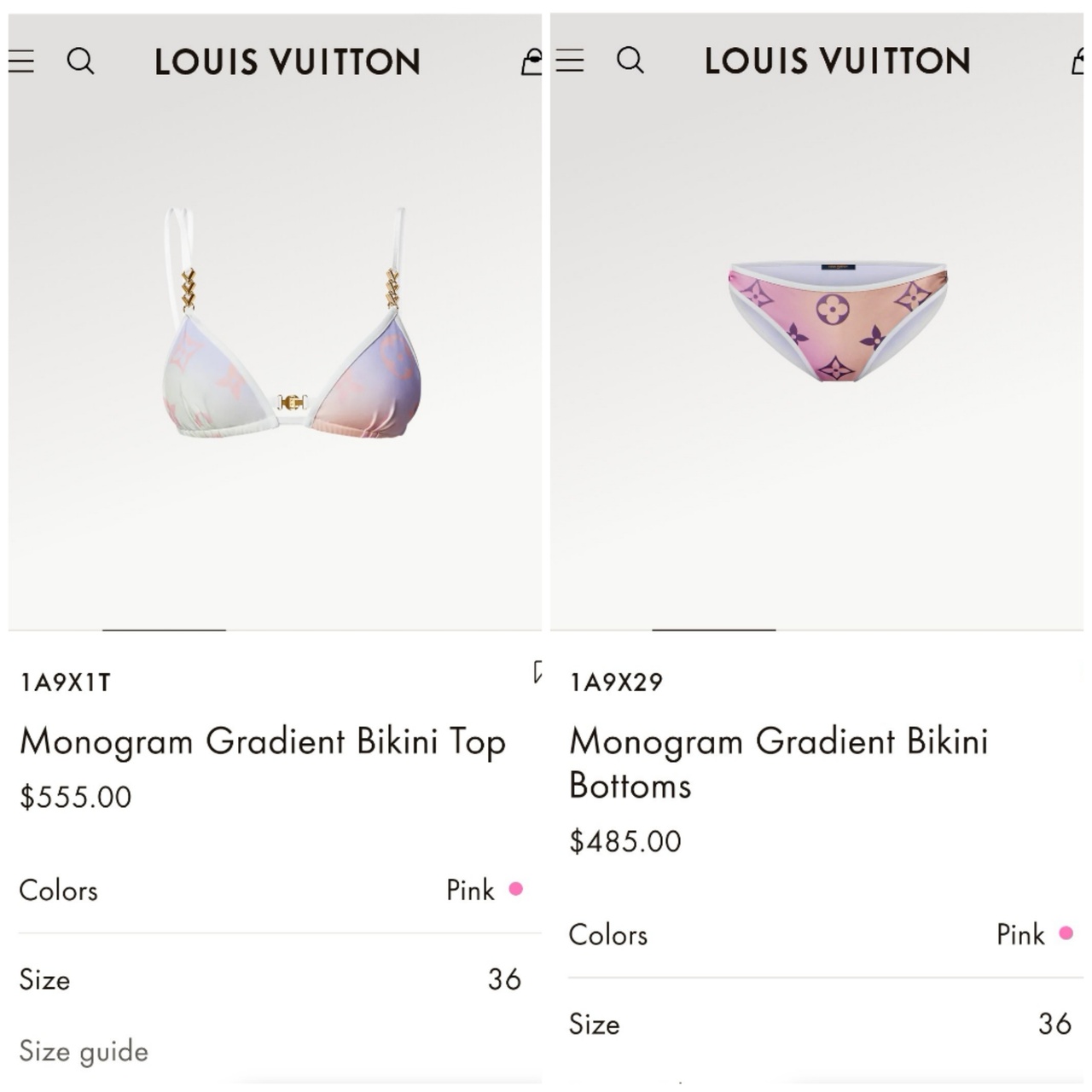Expand Size 36 row for Bikini Bottoms
This screenshot has width=1092, height=1092.
[x=820, y=1024]
